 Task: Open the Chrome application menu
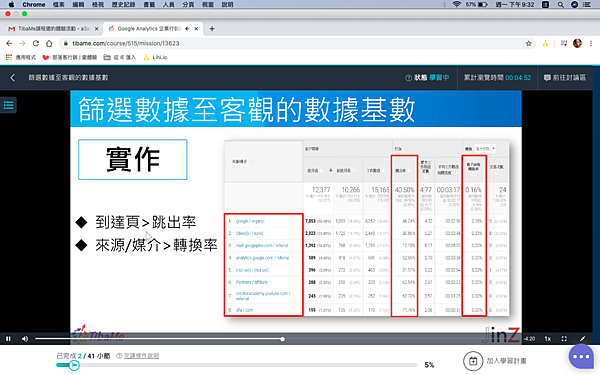click(x=34, y=5)
